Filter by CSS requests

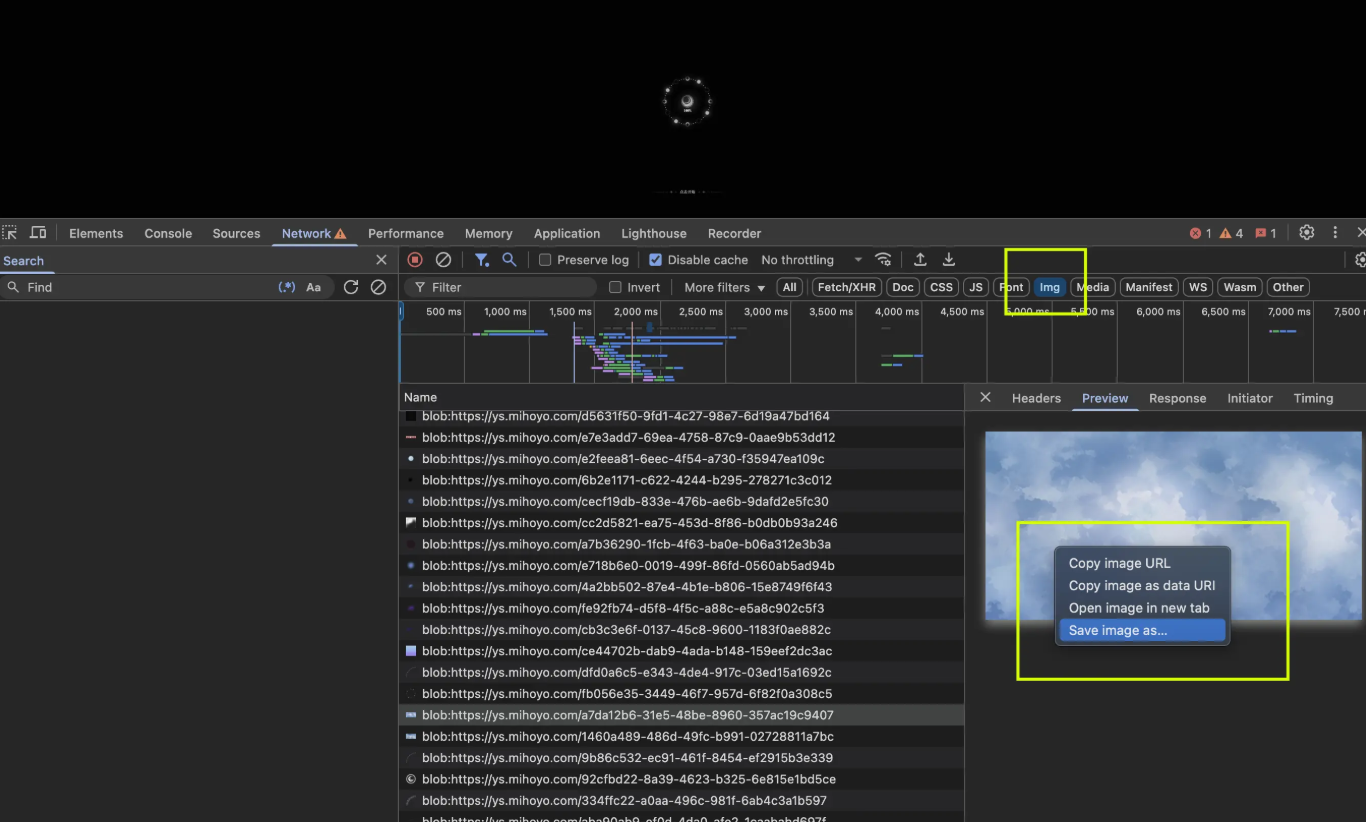[x=941, y=287]
